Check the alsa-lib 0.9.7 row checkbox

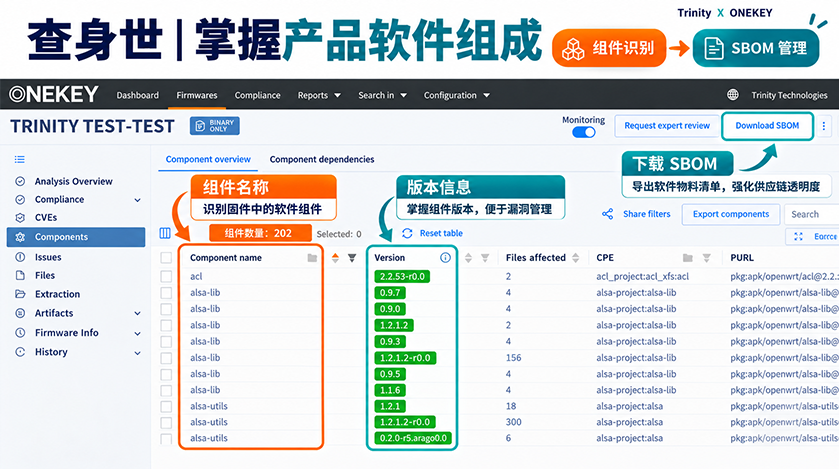[166, 293]
